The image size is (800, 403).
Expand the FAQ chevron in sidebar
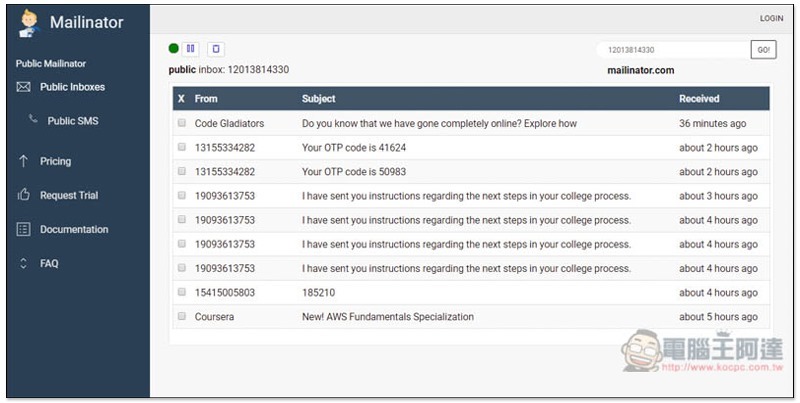[24, 264]
